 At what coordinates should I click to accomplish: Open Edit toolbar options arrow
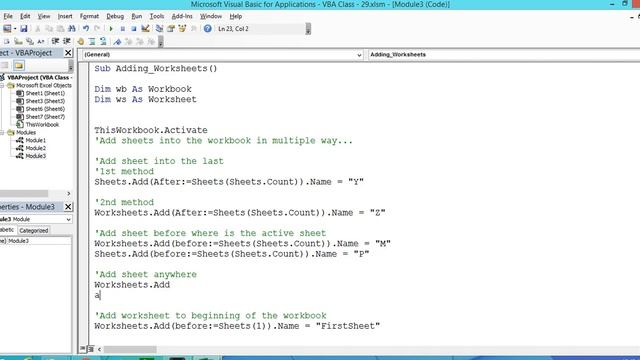tap(161, 42)
